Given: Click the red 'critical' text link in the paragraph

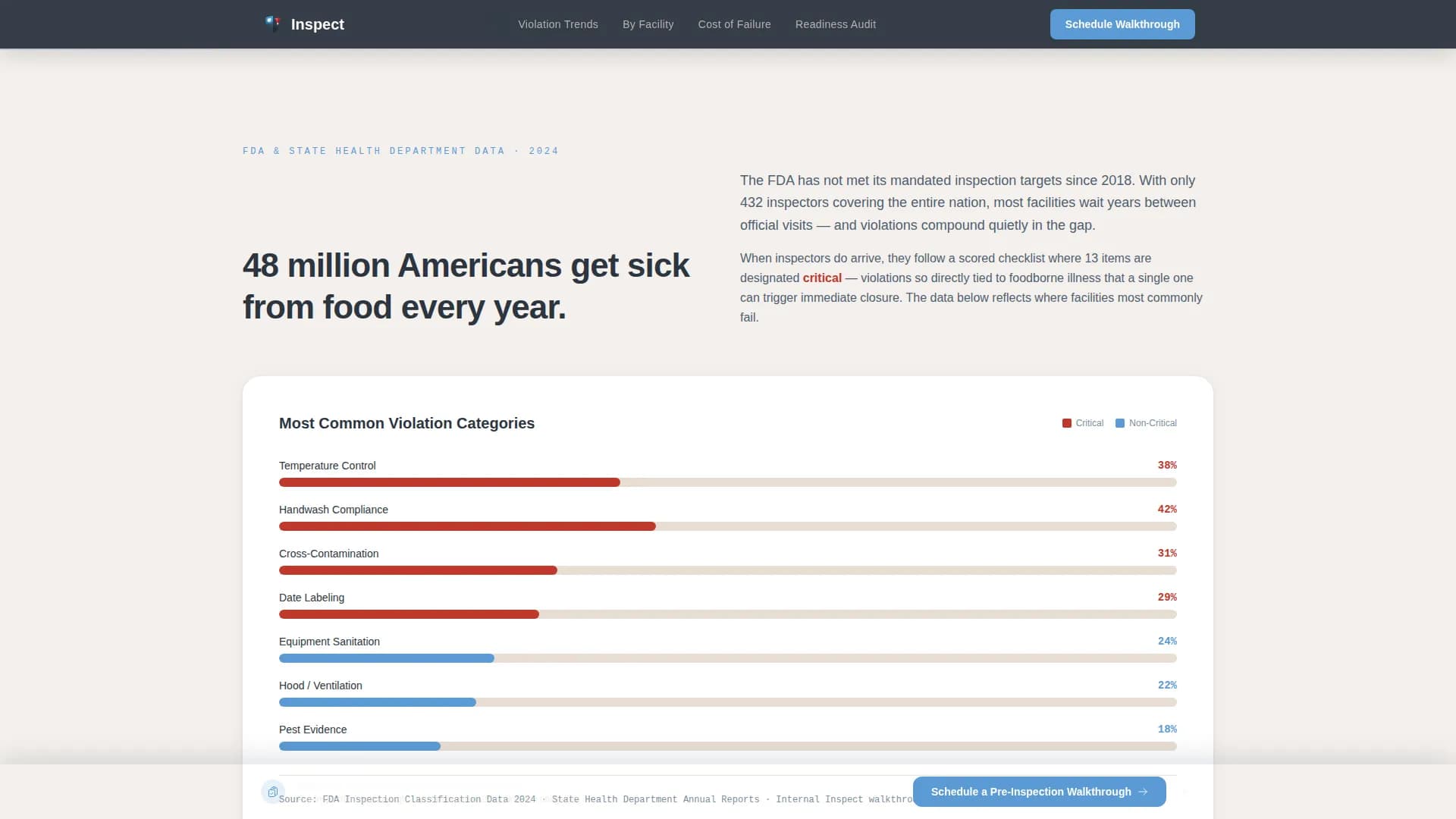Looking at the screenshot, I should 821,278.
